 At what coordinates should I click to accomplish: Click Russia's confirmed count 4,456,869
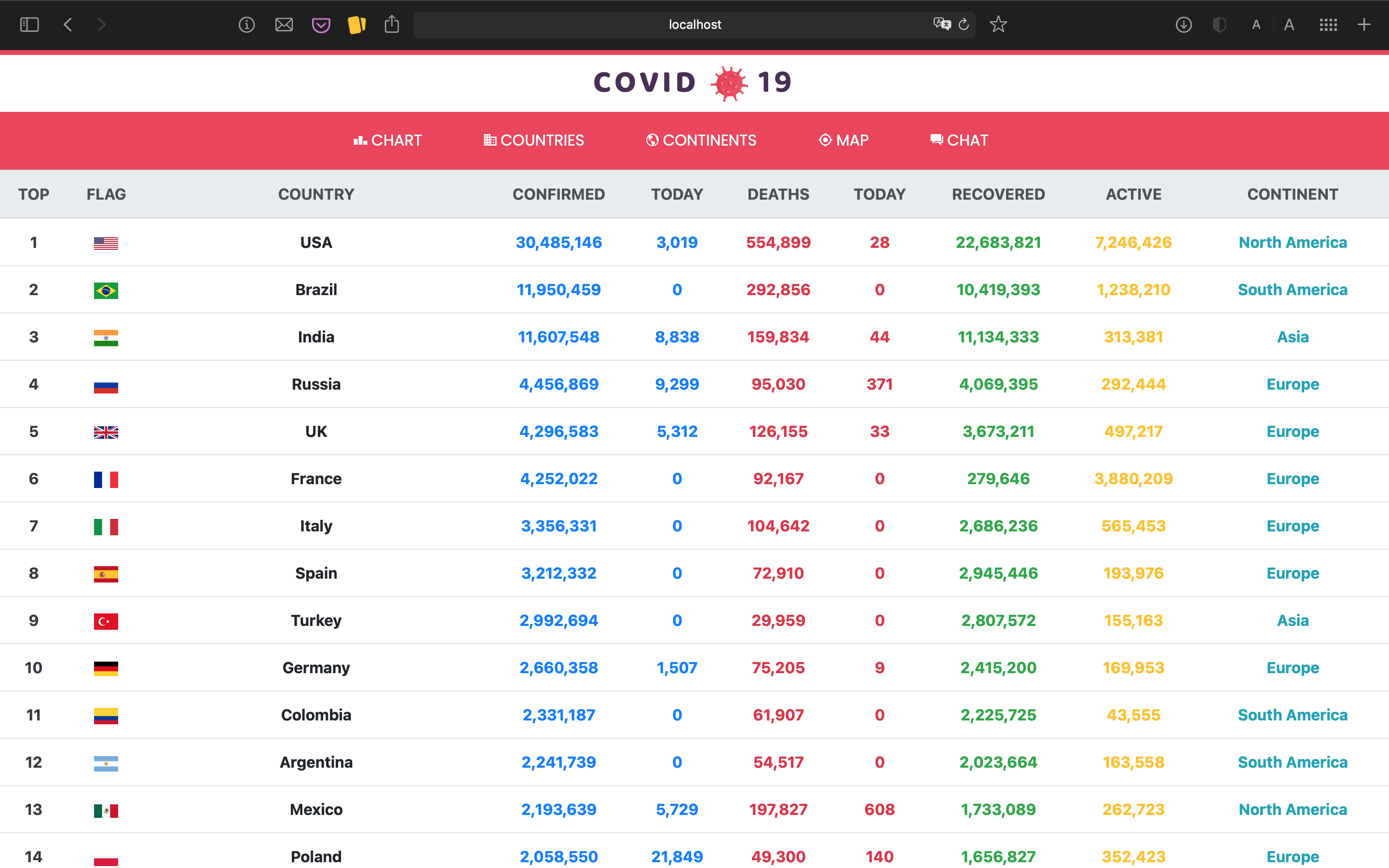pyautogui.click(x=558, y=384)
